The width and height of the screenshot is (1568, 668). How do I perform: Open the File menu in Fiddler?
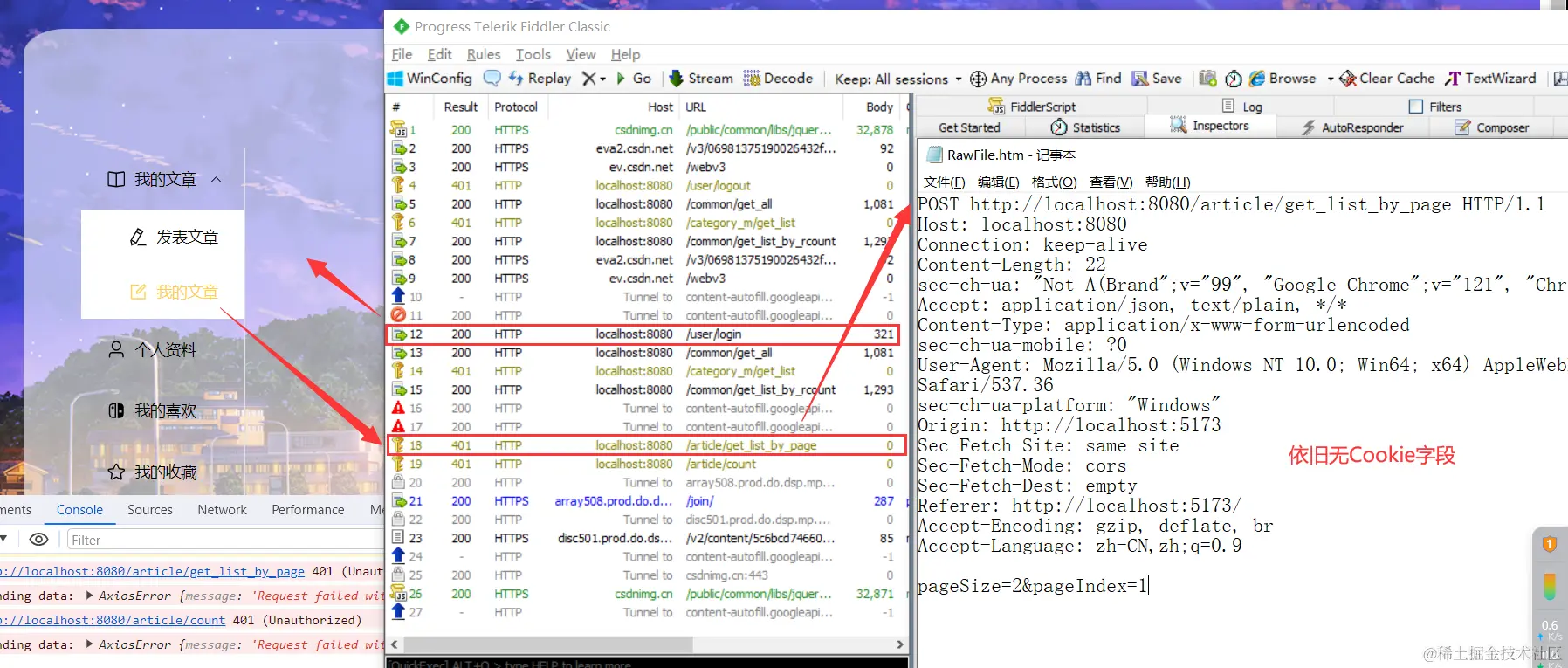(402, 54)
